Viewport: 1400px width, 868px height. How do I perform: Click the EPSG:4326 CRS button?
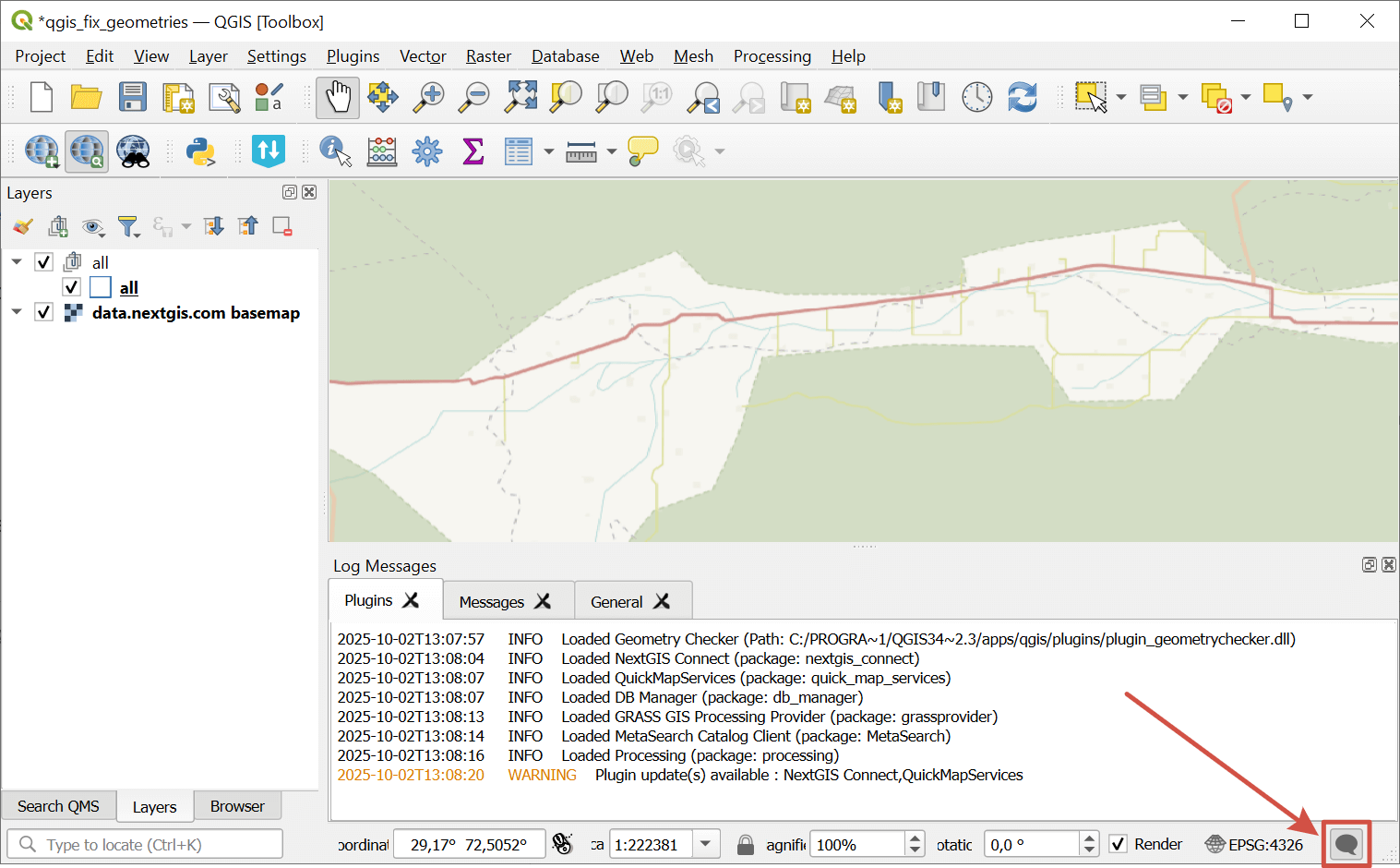coord(1254,844)
